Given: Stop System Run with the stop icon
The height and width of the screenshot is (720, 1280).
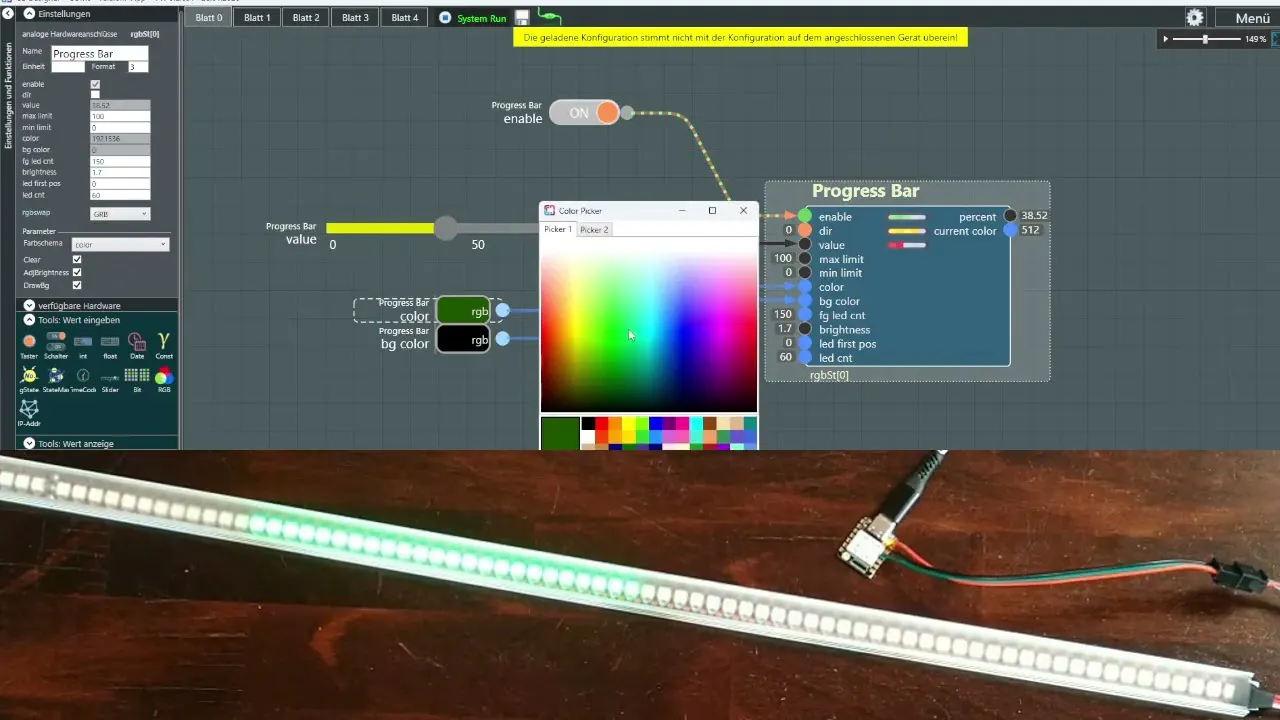Looking at the screenshot, I should (445, 18).
